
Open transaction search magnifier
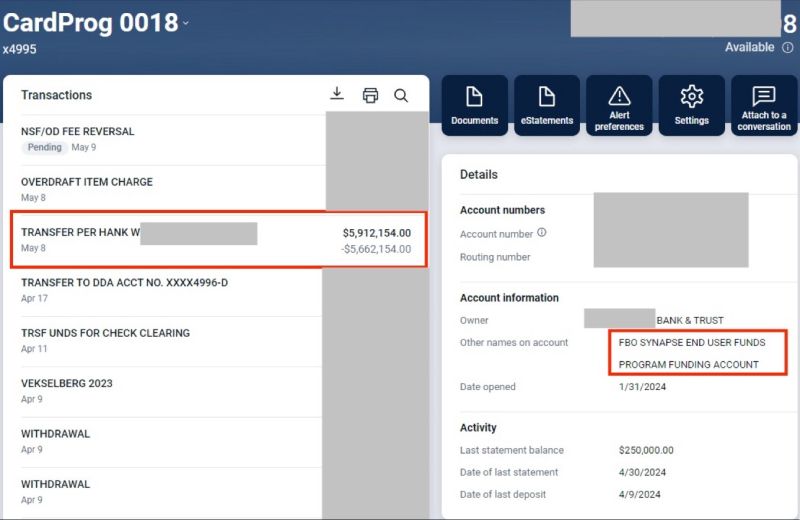[401, 95]
